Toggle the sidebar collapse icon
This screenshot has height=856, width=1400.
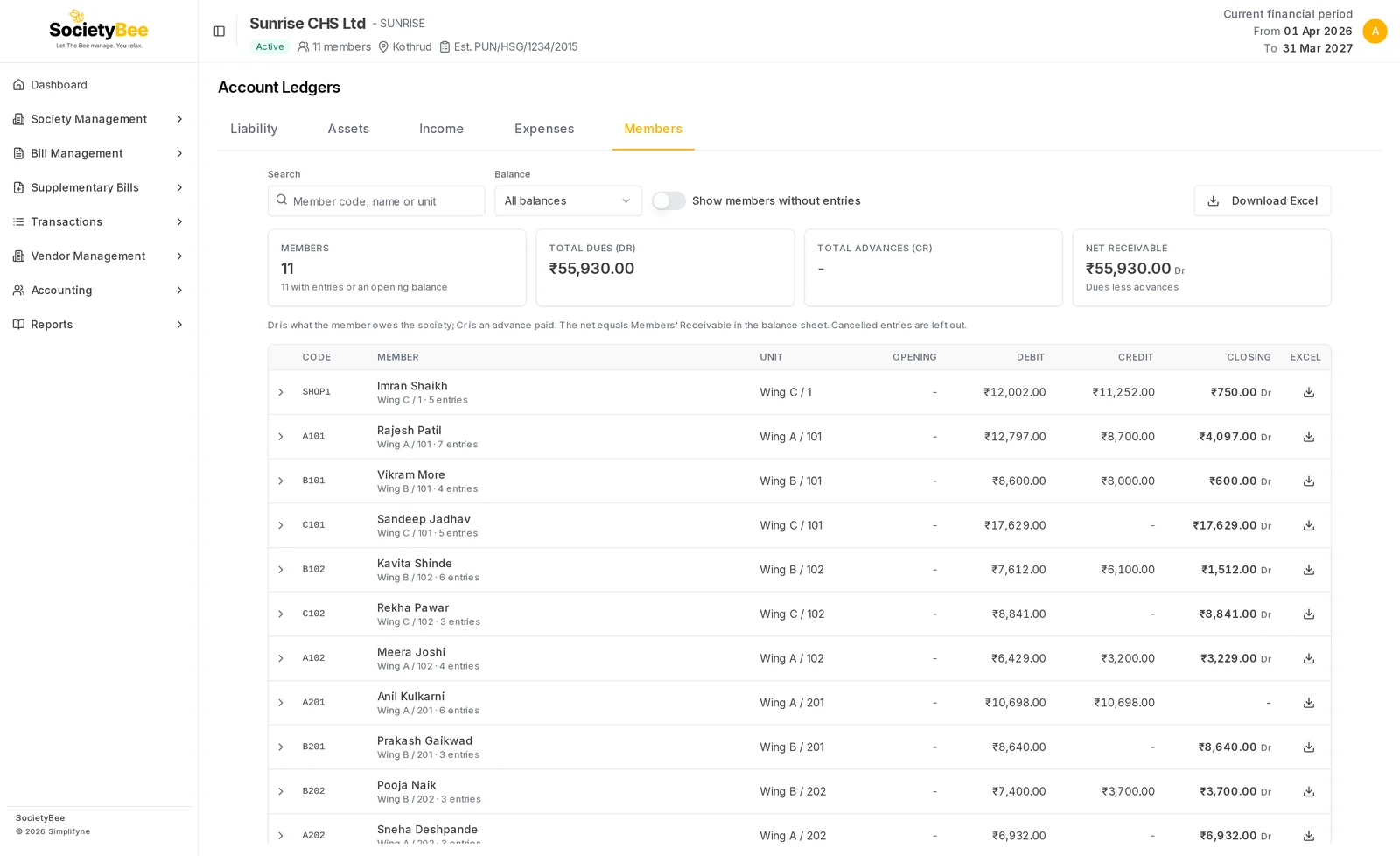coord(220,32)
